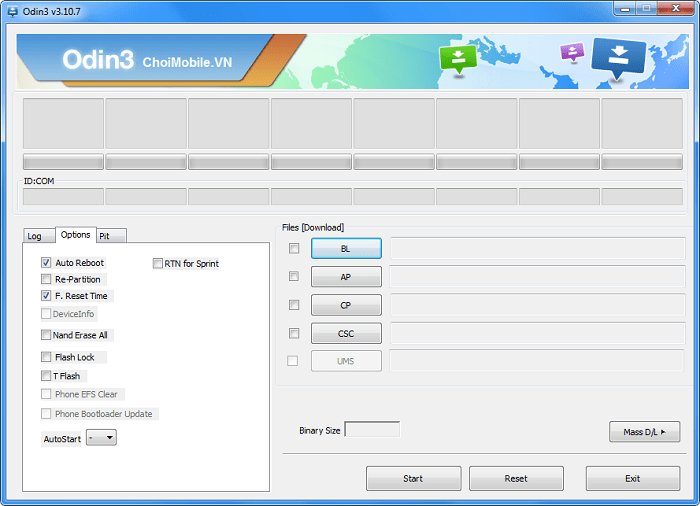
Task: Switch to the Log tab
Action: click(x=35, y=236)
